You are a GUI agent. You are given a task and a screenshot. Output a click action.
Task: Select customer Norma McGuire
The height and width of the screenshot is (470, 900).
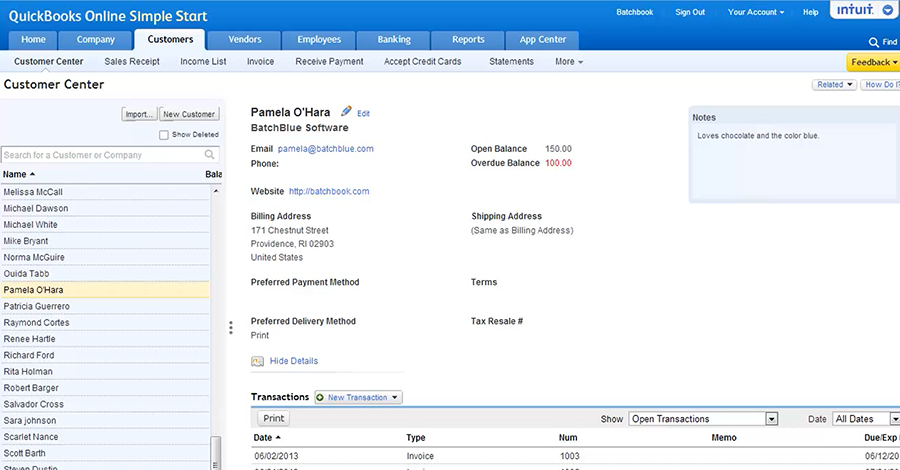106,257
